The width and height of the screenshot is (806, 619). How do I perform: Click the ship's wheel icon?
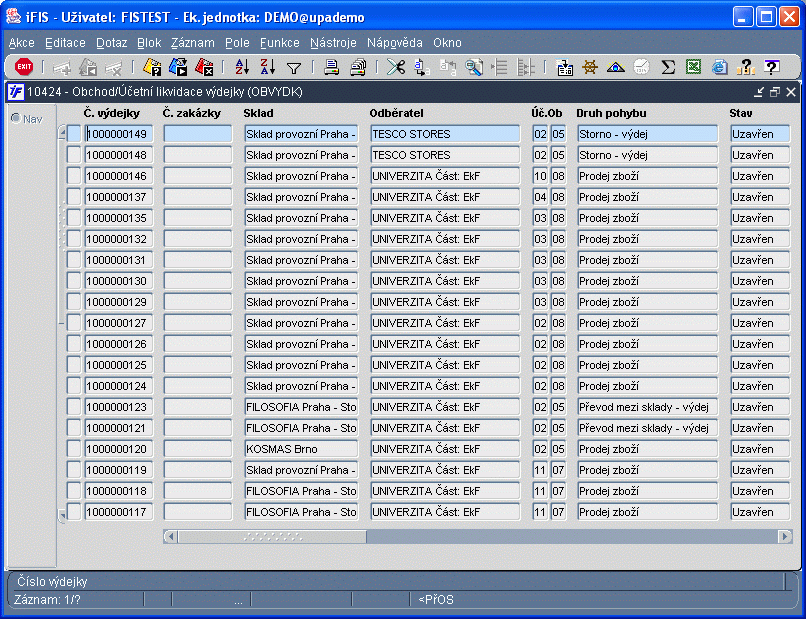point(590,67)
